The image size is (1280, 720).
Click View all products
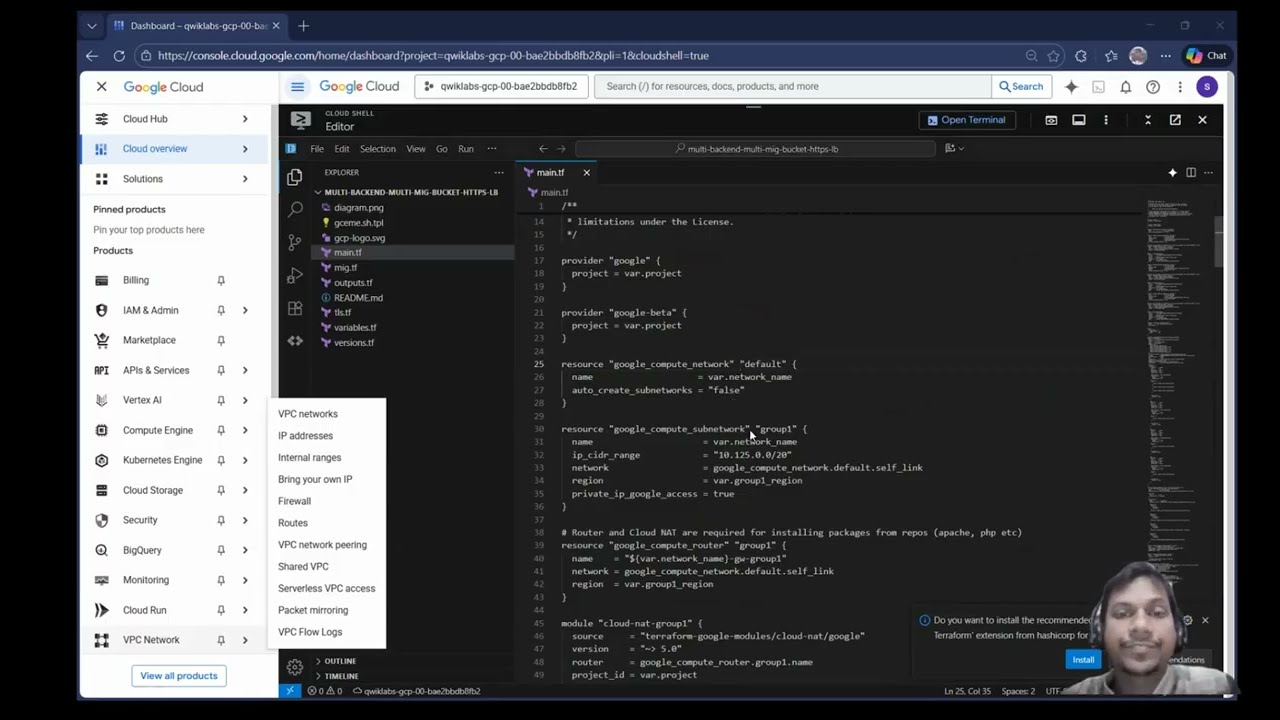[x=179, y=676]
